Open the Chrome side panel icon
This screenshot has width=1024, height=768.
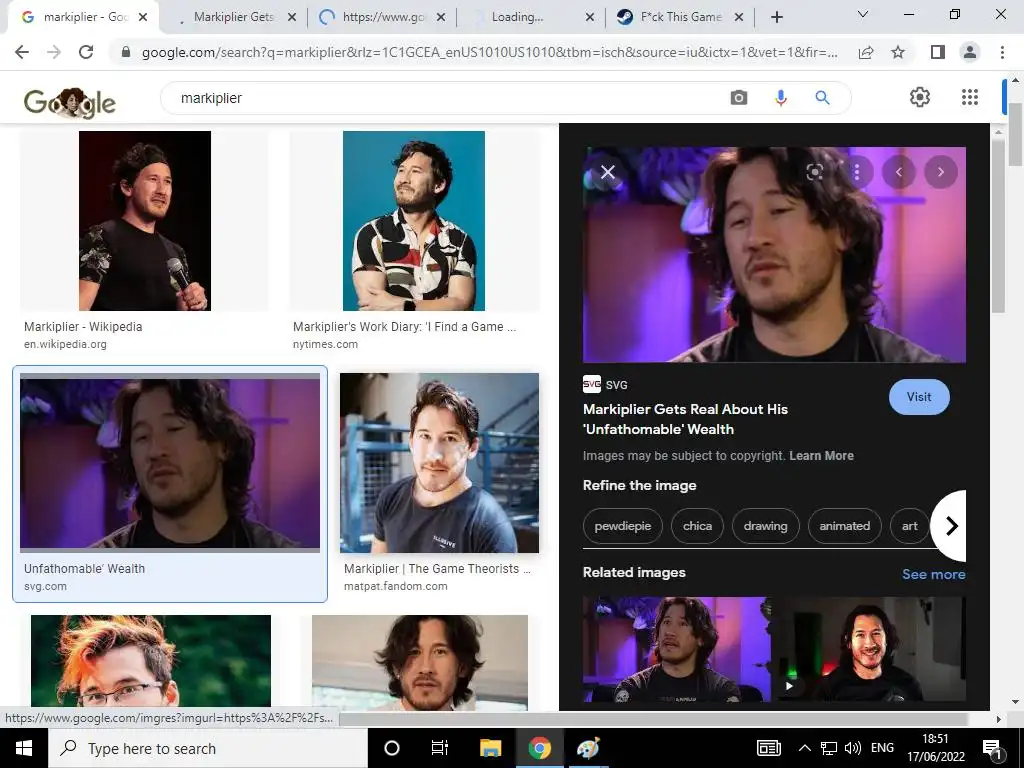(x=938, y=52)
